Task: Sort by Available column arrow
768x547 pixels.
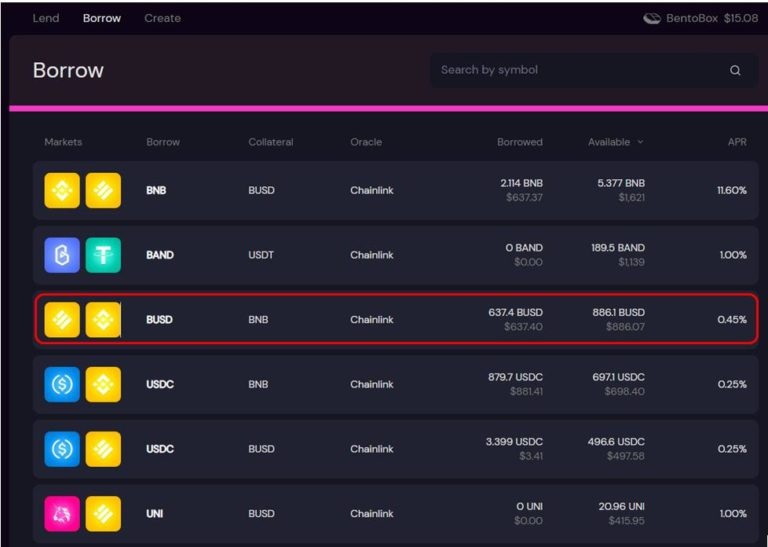Action: tap(640, 142)
